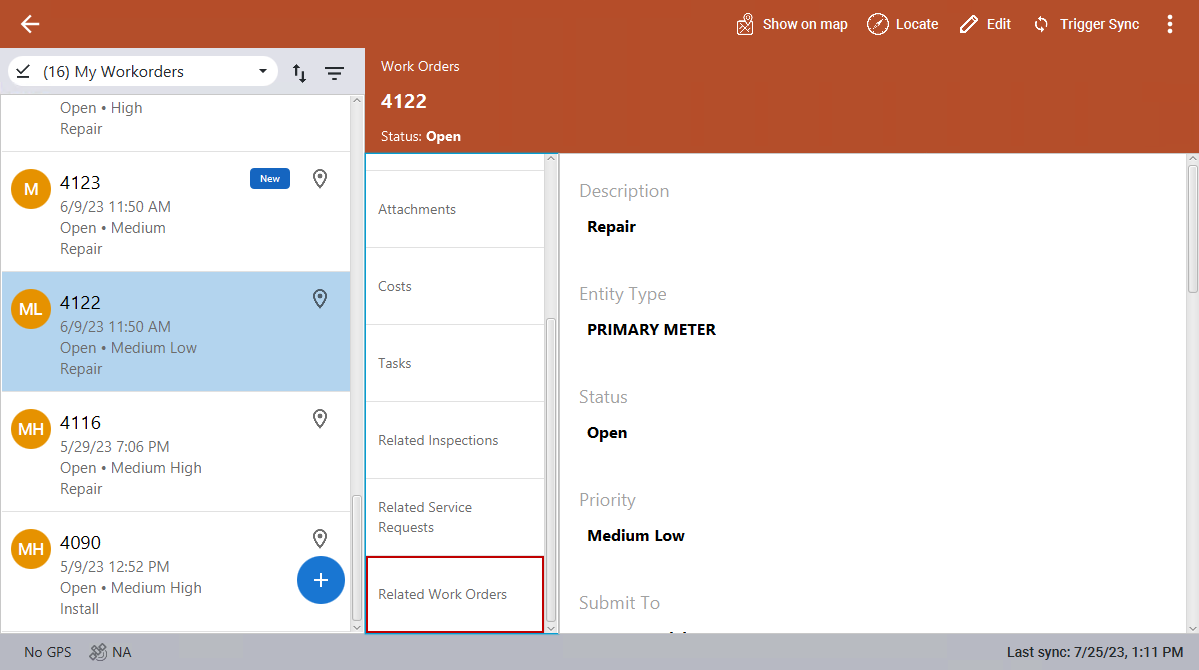
Task: Click the Install text under 4090
Action: [80, 609]
